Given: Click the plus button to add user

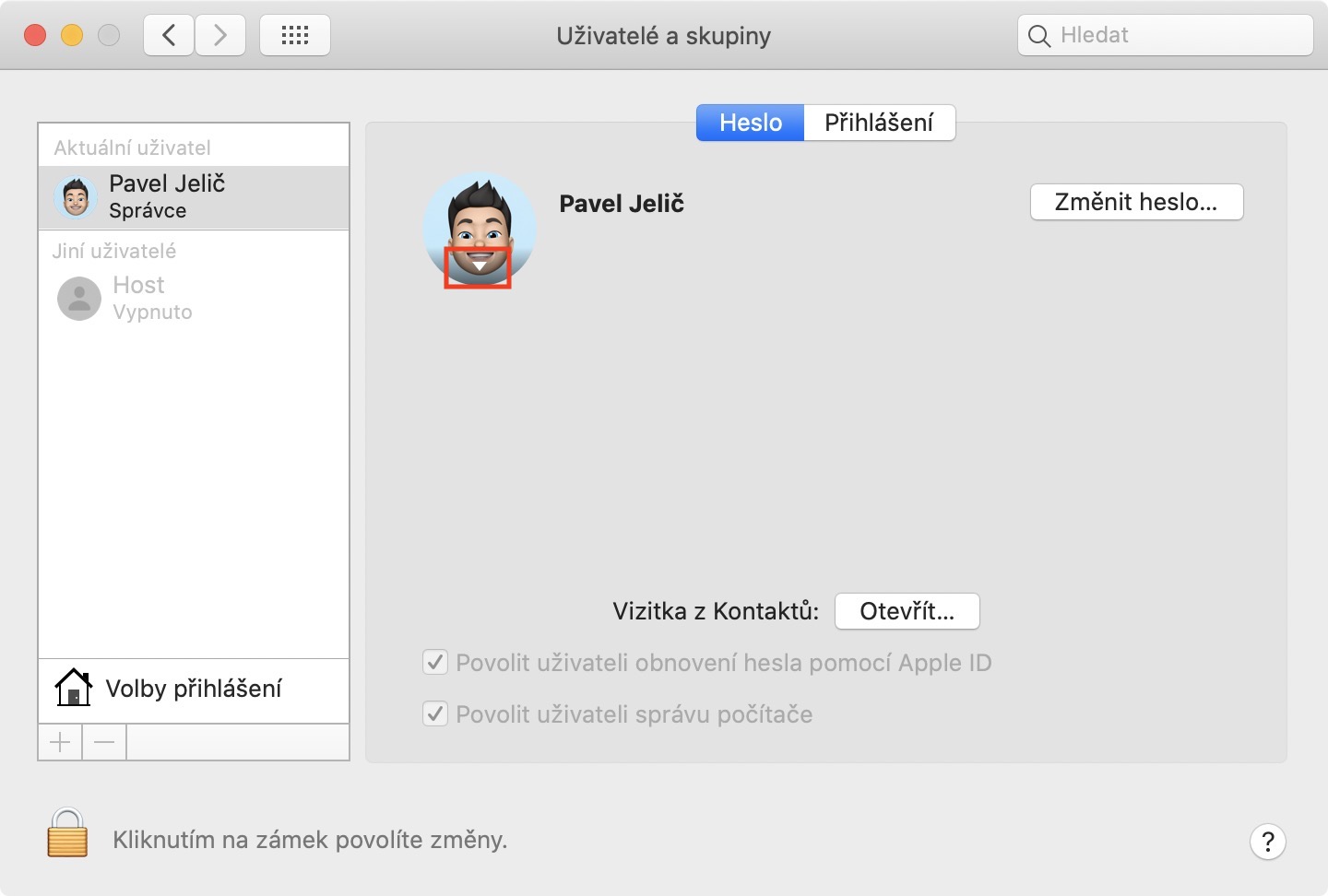Looking at the screenshot, I should click(x=60, y=742).
